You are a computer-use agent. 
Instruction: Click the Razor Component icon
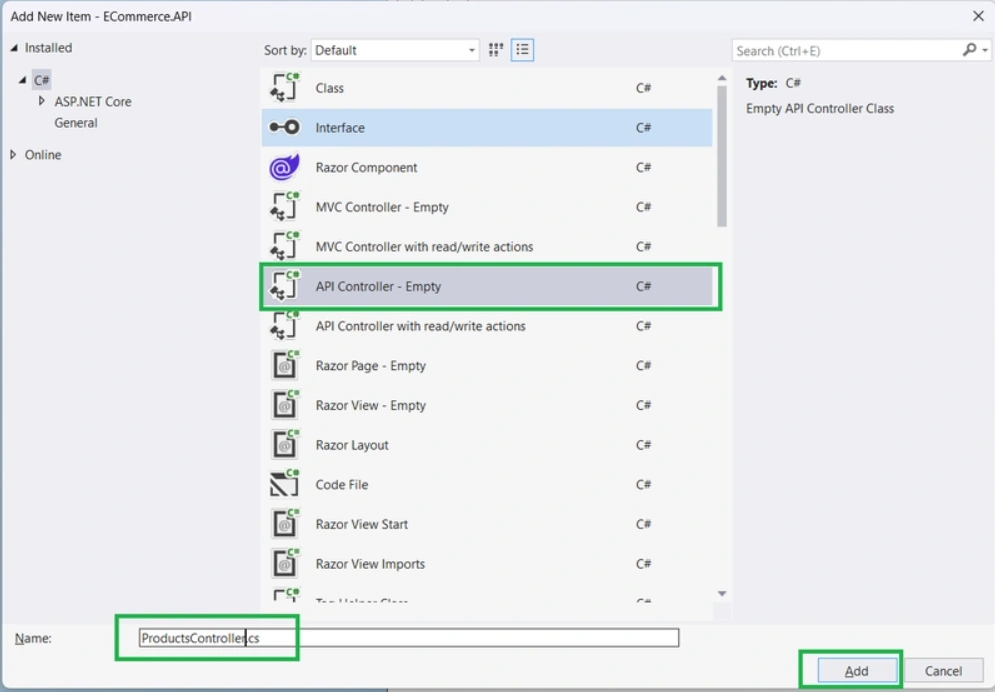(x=284, y=167)
